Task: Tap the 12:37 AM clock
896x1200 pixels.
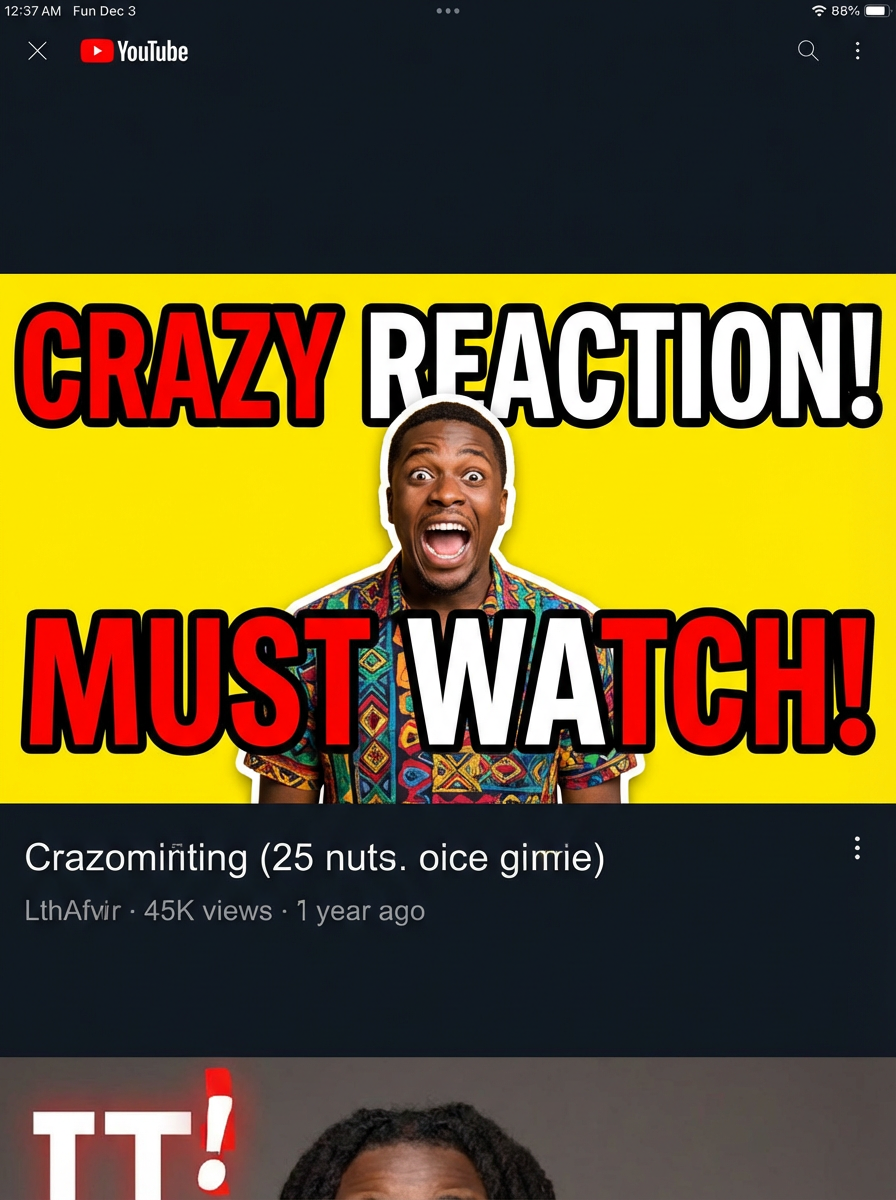Action: point(34,11)
